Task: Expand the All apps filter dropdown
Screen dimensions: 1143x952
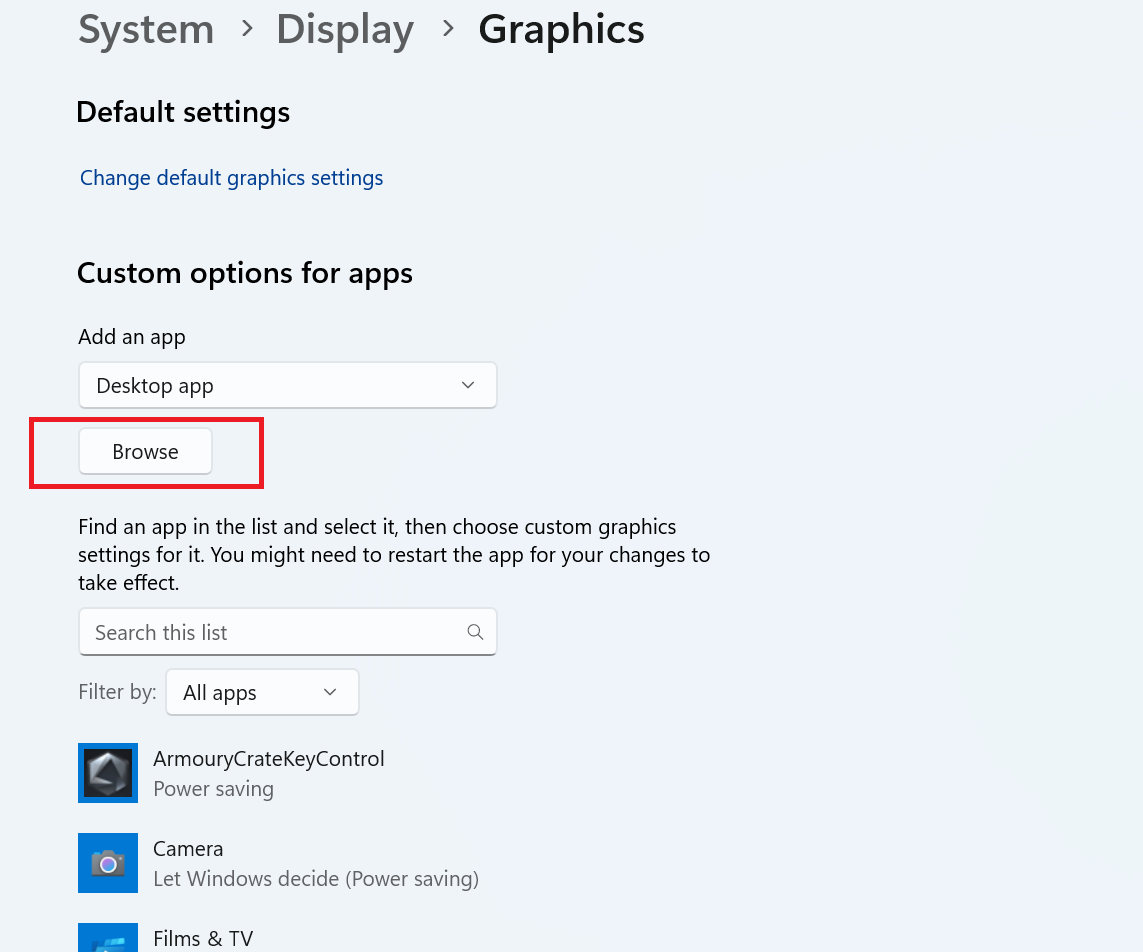Action: pyautogui.click(x=262, y=693)
